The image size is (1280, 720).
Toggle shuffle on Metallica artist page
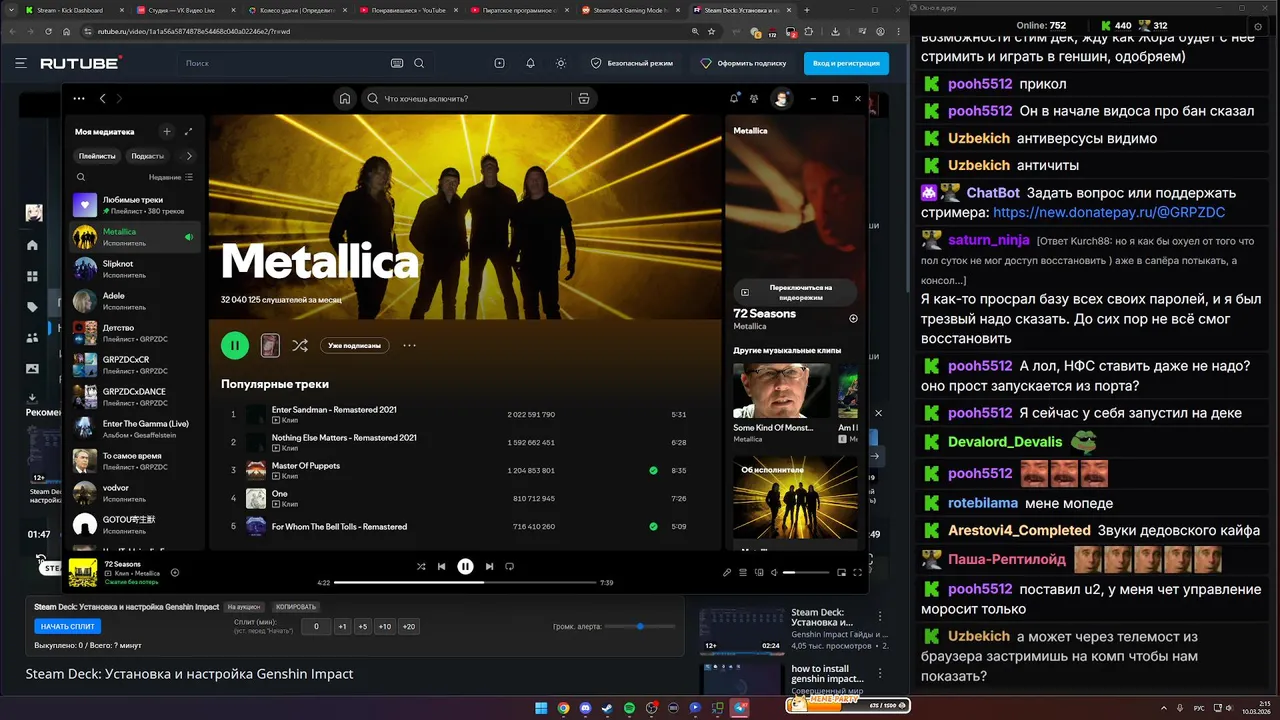[300, 345]
